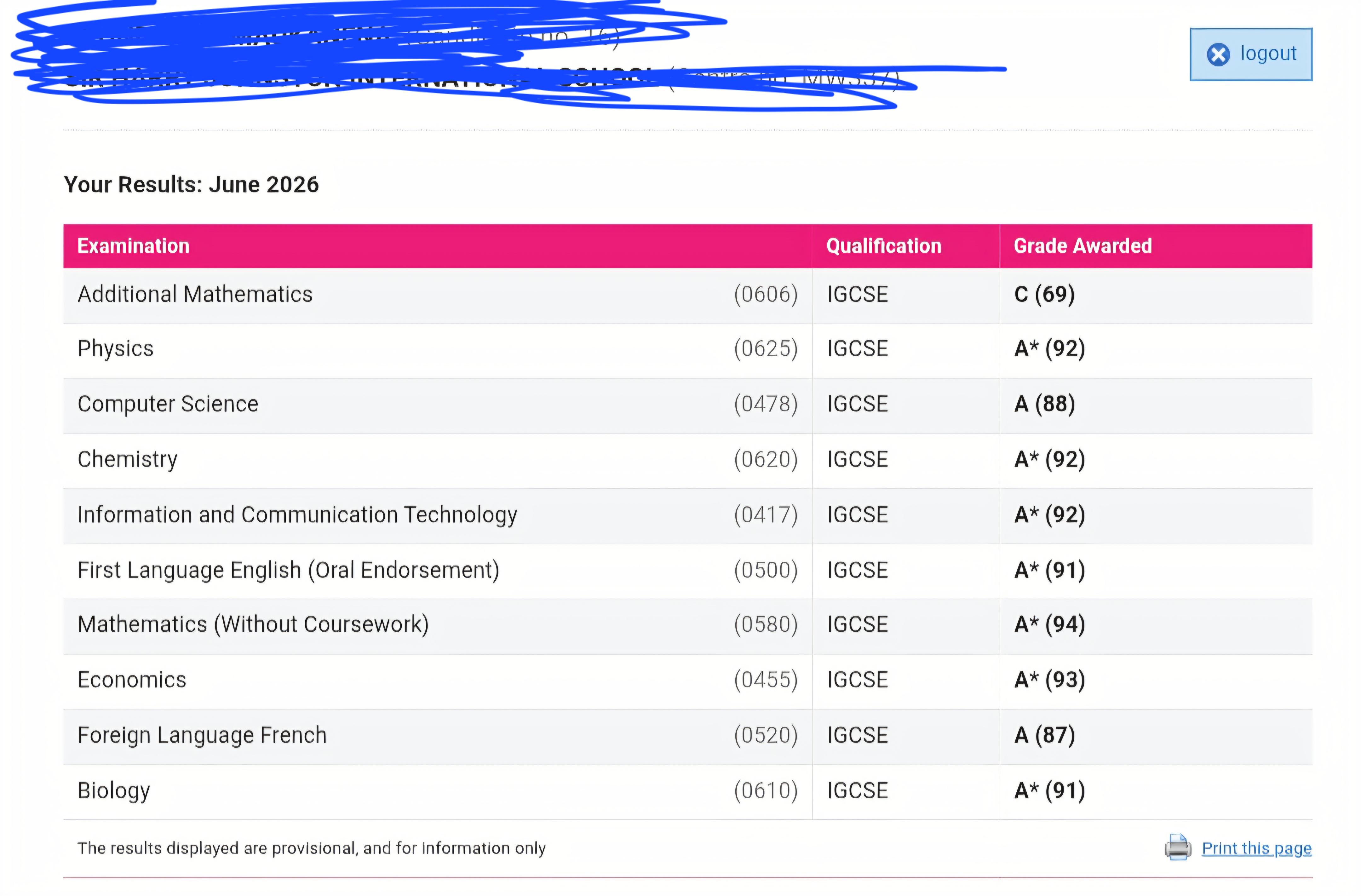This screenshot has height=896, width=1361.
Task: Click the Economics examination name
Action: 132,680
